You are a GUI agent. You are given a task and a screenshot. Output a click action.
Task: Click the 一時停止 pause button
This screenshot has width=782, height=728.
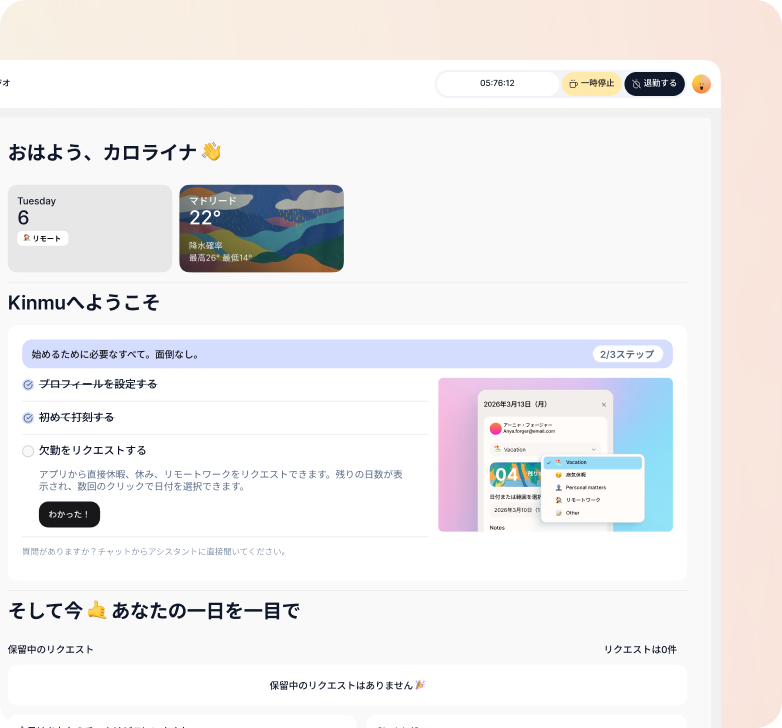[591, 83]
